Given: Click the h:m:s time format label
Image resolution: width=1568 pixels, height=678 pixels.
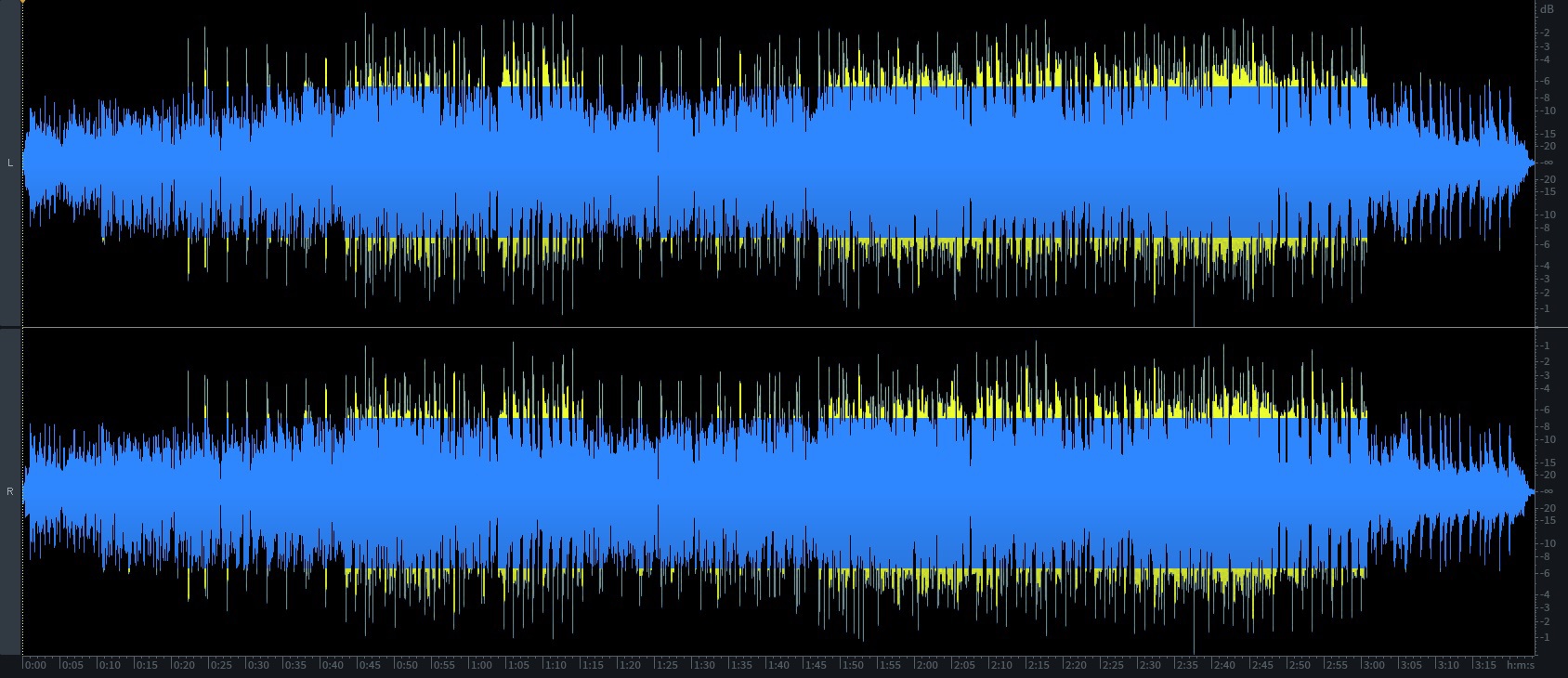Looking at the screenshot, I should point(1521,665).
